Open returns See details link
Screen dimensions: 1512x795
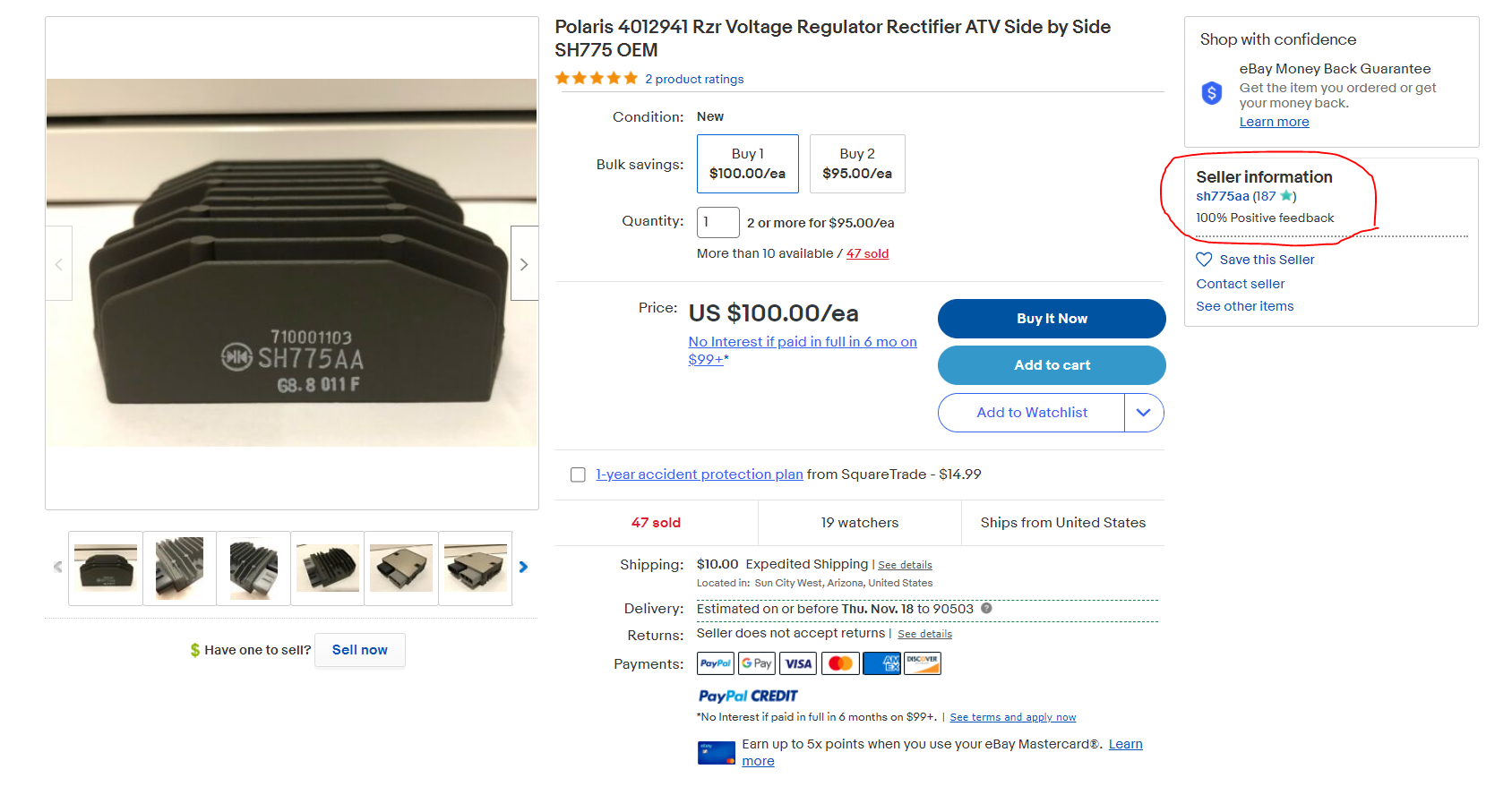click(924, 634)
